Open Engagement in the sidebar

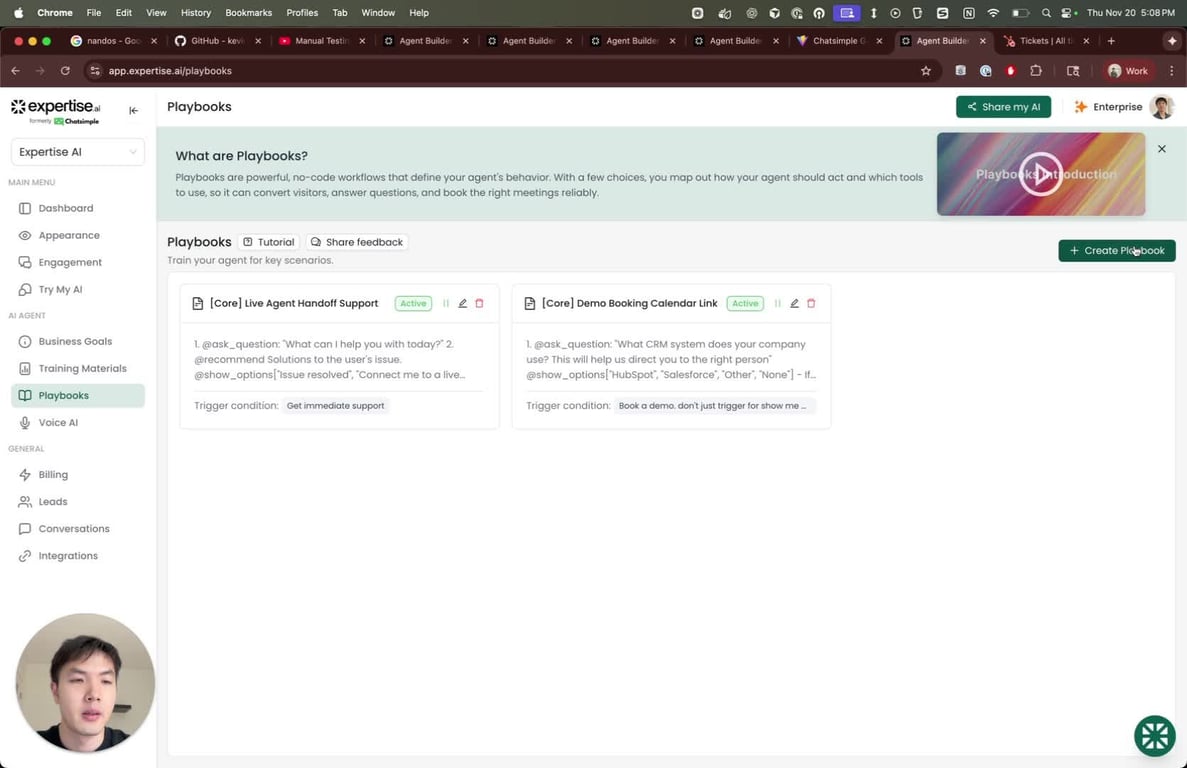tap(78, 263)
